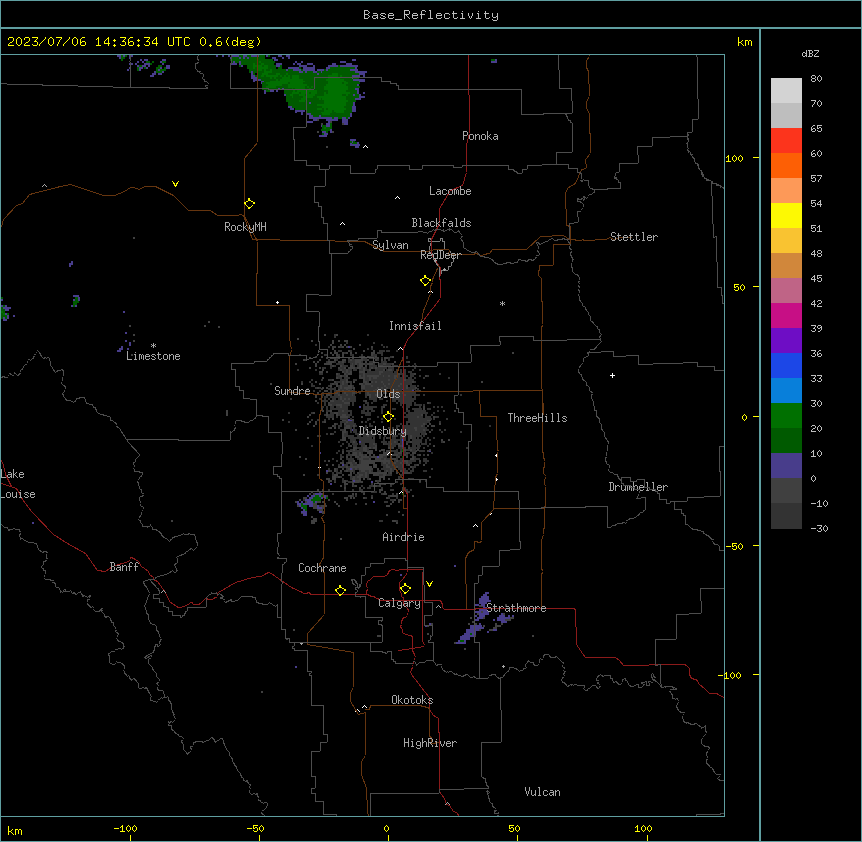Select the Strathmore label
Viewport: 862px width, 842px height.
point(516,608)
